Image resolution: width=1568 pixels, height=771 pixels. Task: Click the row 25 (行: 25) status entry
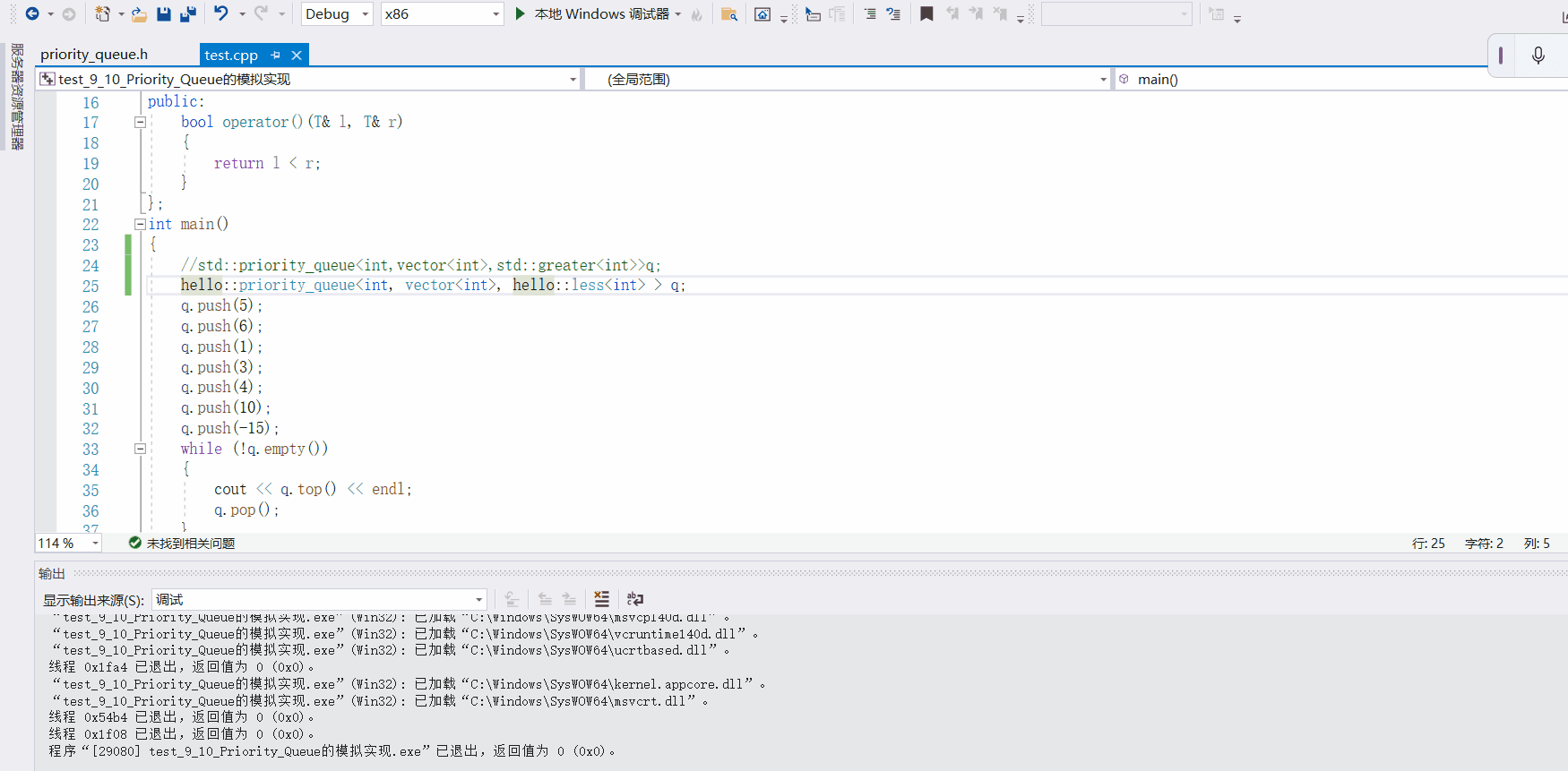tap(1428, 543)
